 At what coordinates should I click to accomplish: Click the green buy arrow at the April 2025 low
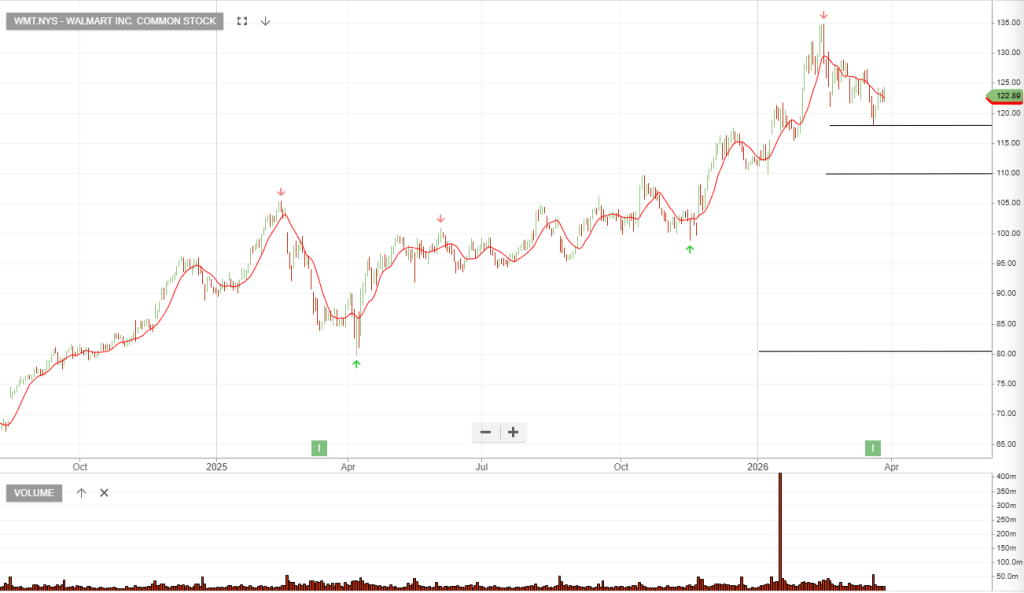point(356,364)
